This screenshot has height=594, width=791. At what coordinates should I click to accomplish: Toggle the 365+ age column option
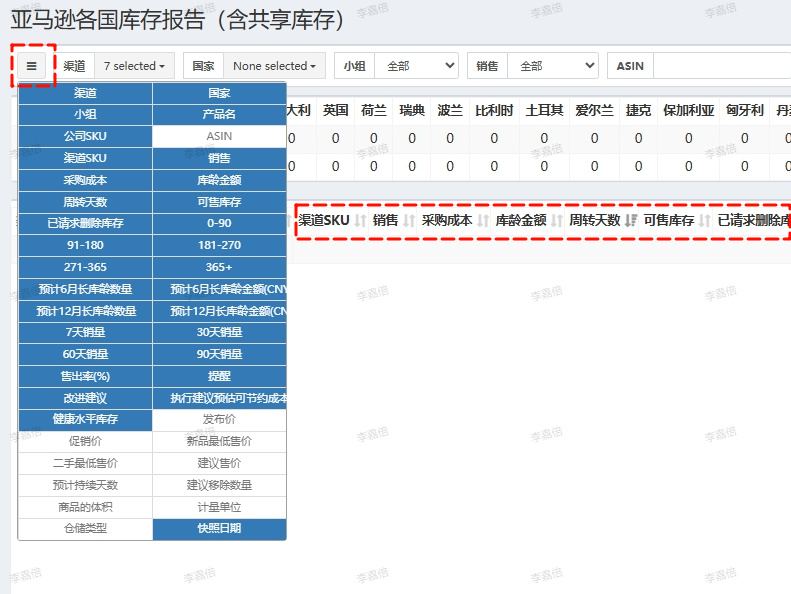click(x=219, y=267)
